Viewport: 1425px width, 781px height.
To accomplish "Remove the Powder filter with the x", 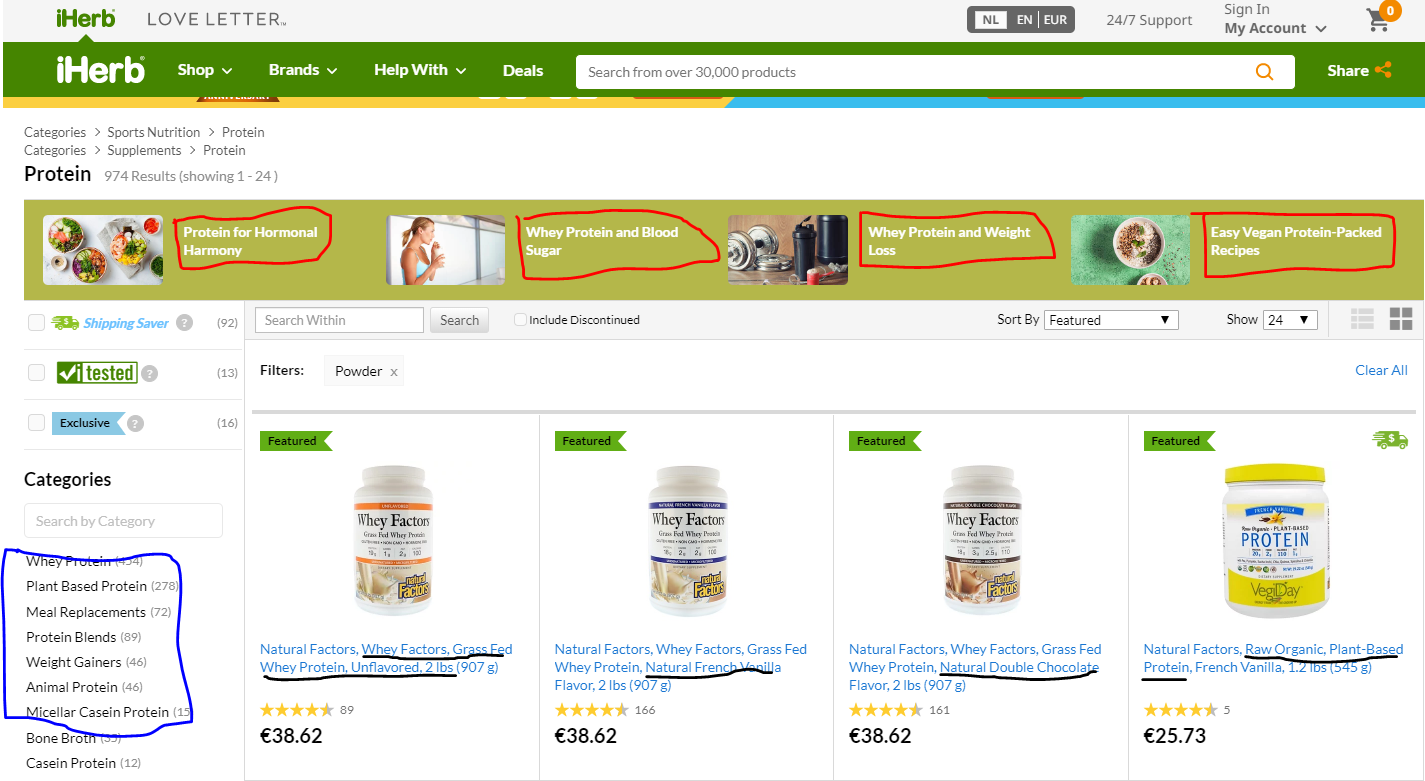I will coord(394,372).
